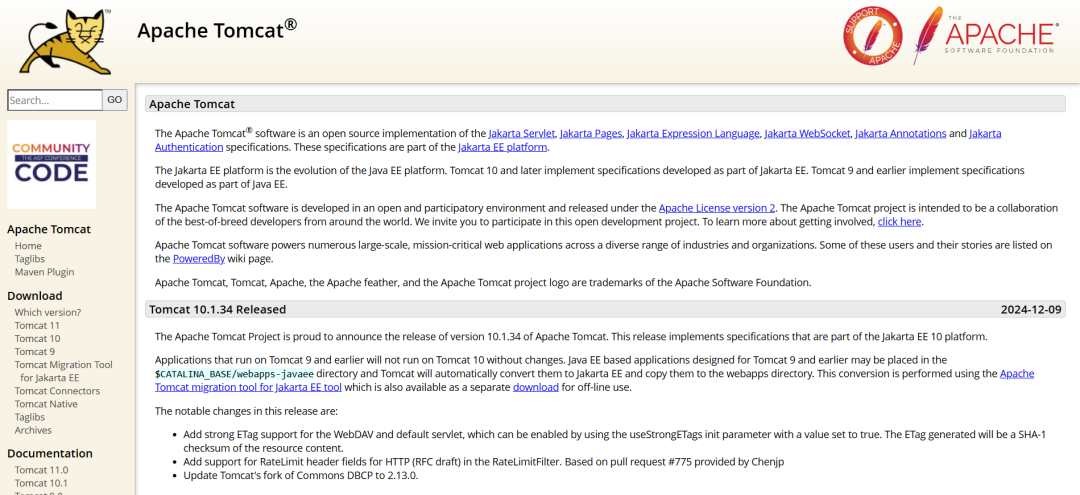Click the $CATALINA_BASE/webapps-javaee code text

click(234, 373)
